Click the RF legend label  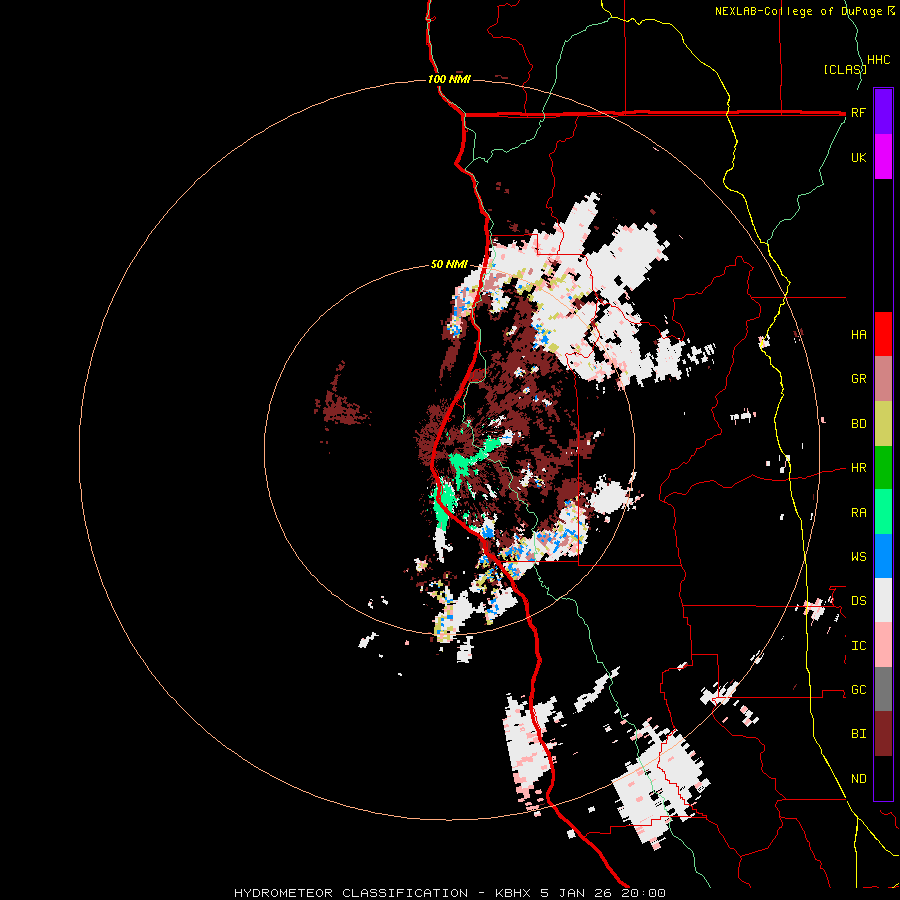click(859, 112)
